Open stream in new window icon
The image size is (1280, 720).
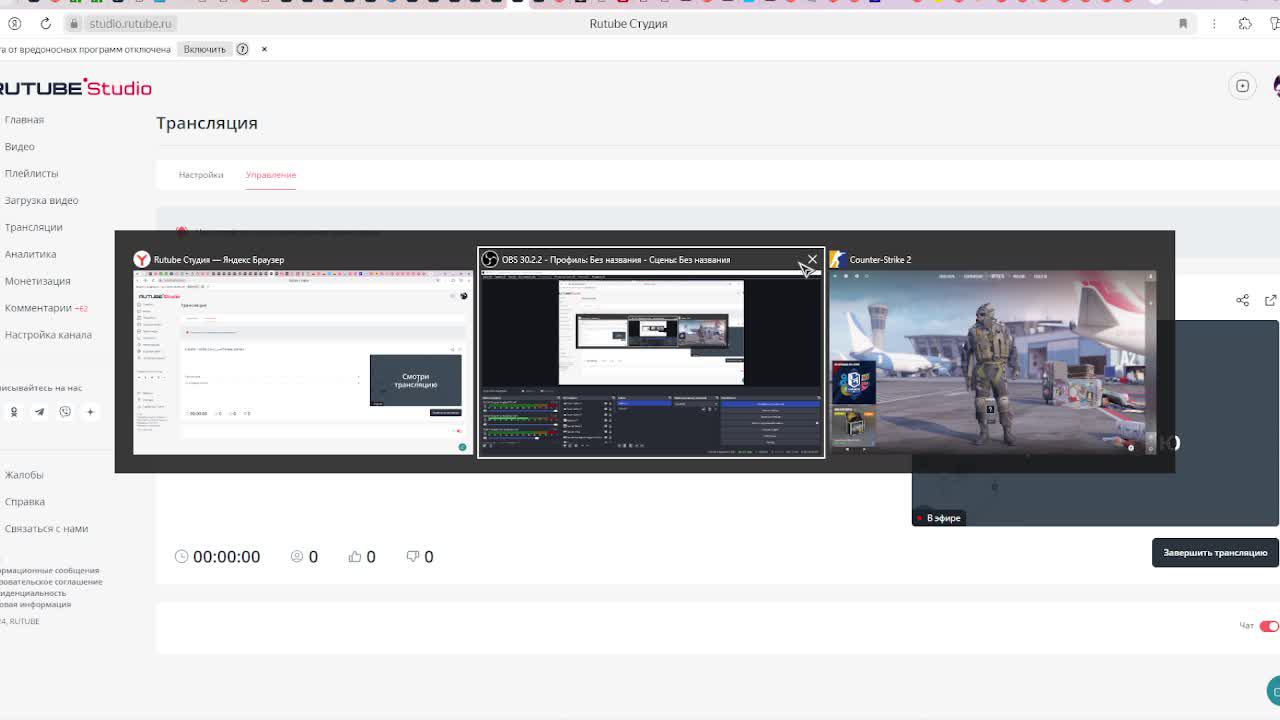(1271, 300)
